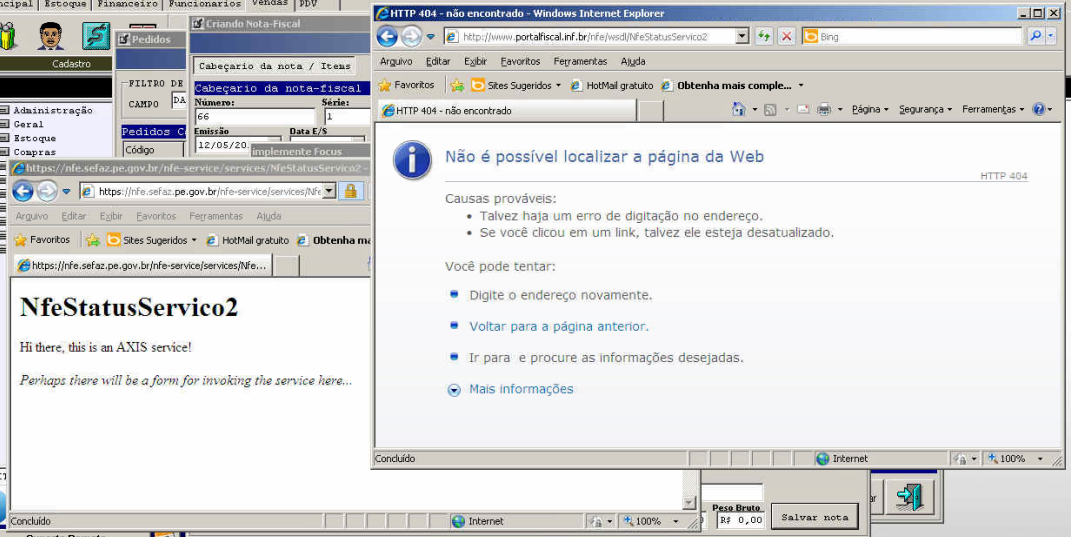Click the Número field containing 66
Screen dimensions: 1071x537
pos(254,116)
